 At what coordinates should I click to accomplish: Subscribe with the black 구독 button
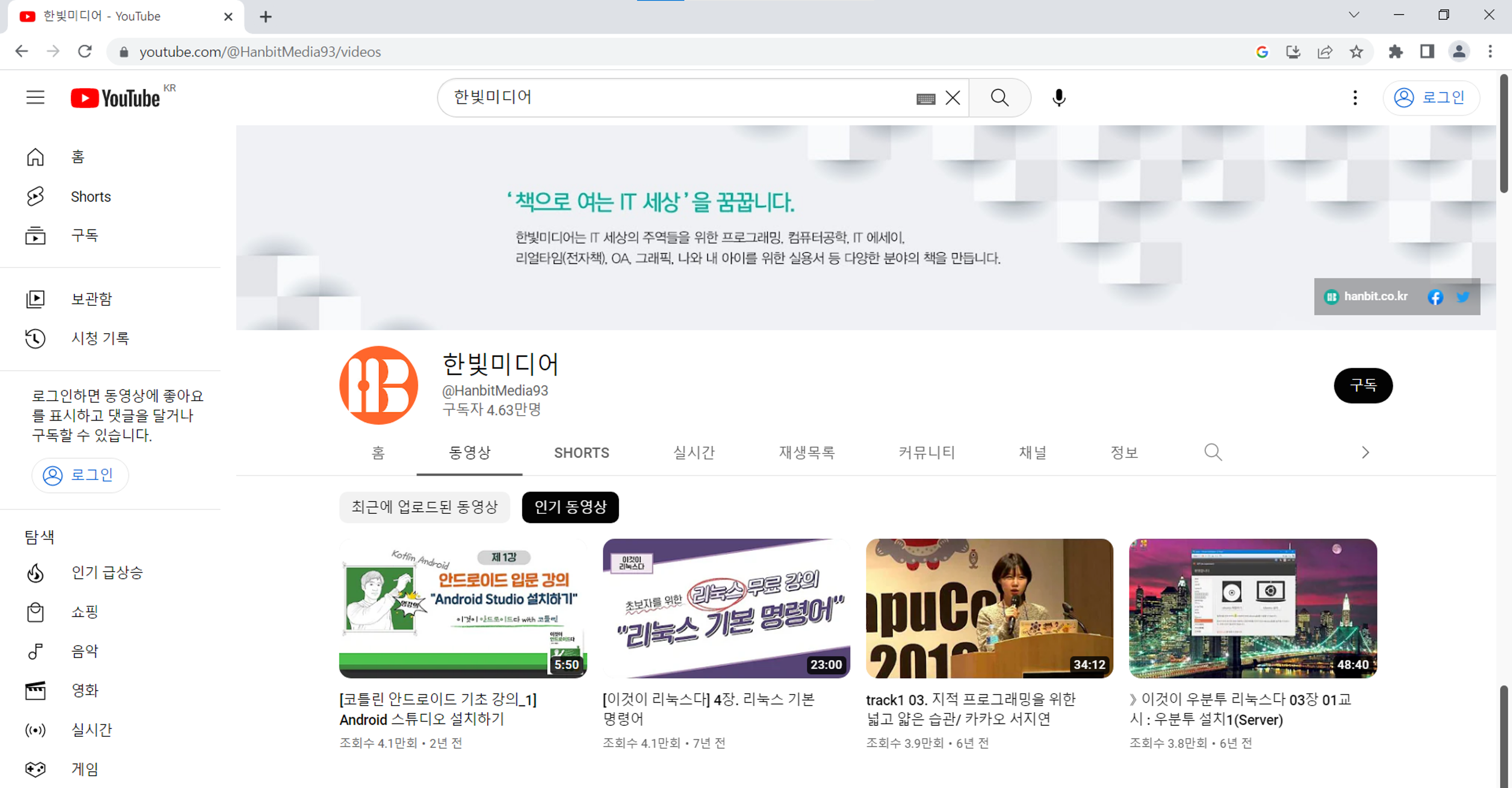pyautogui.click(x=1363, y=385)
